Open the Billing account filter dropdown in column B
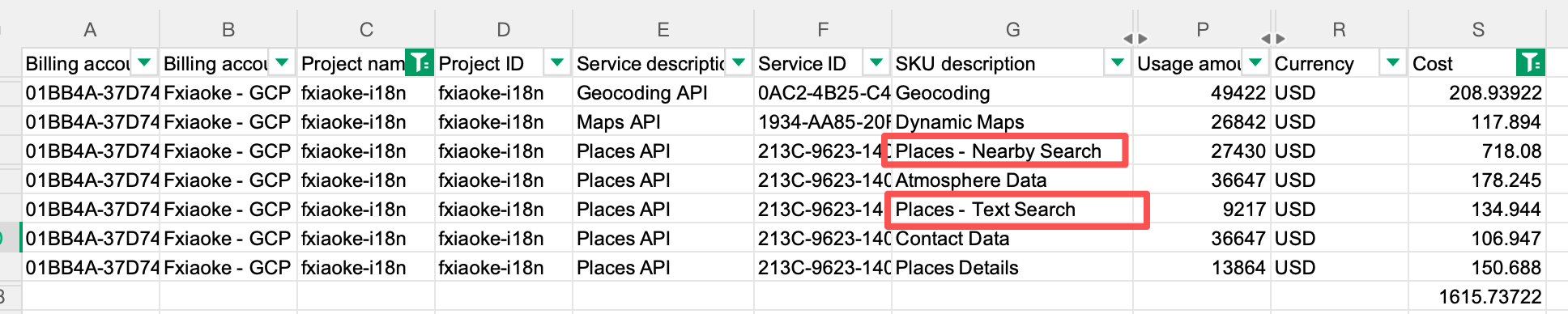 pos(282,62)
